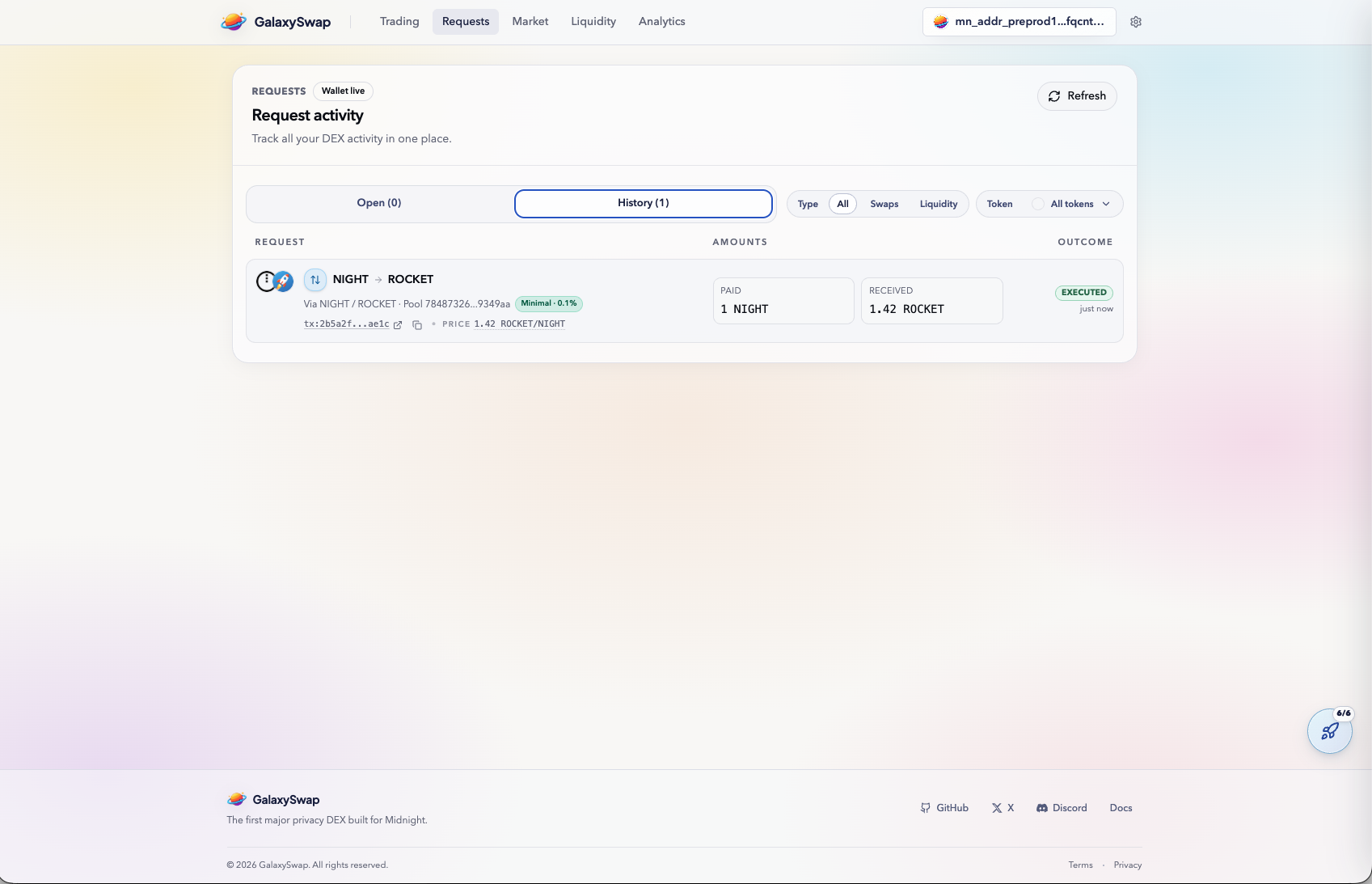The image size is (1372, 884).
Task: Click the NIGHT/ROCKET token pair icon
Action: [x=274, y=281]
